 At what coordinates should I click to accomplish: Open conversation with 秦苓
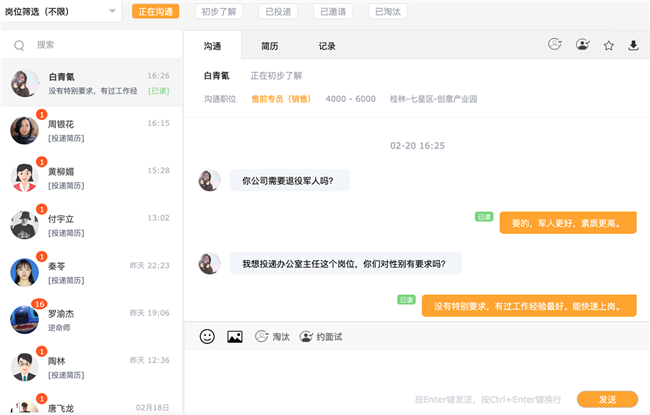tap(92, 272)
